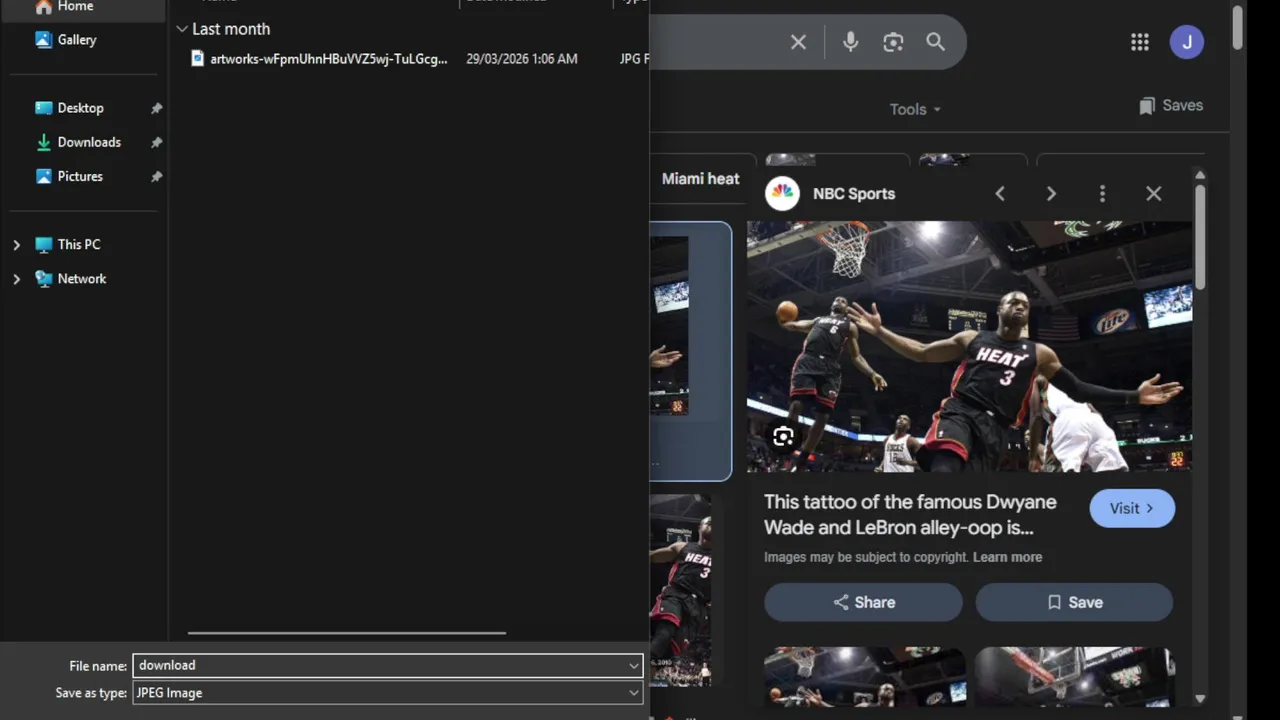The height and width of the screenshot is (720, 1280).
Task: Open the second-row result thumbnail of the Heat player
Action: pos(681,590)
